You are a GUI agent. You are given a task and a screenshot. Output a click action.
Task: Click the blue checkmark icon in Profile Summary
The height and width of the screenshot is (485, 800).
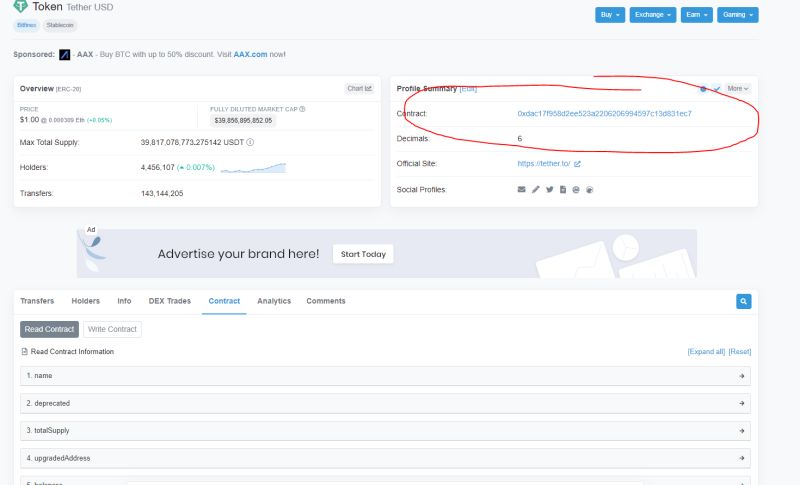716,89
